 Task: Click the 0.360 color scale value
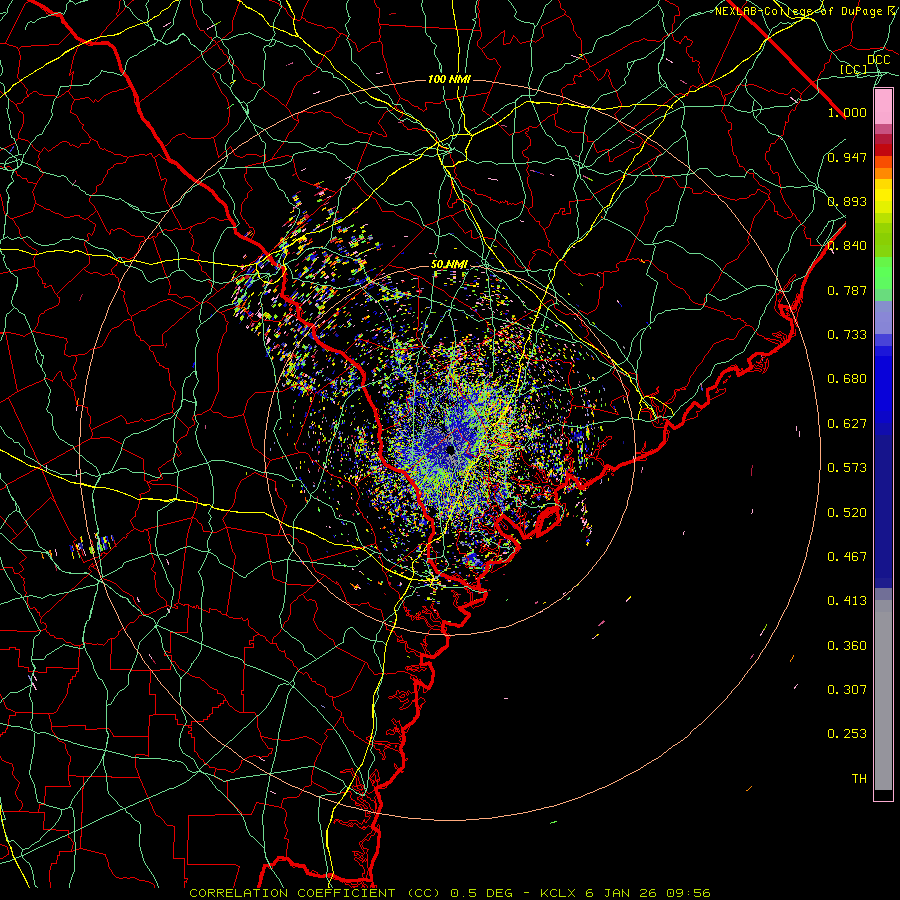pos(847,646)
